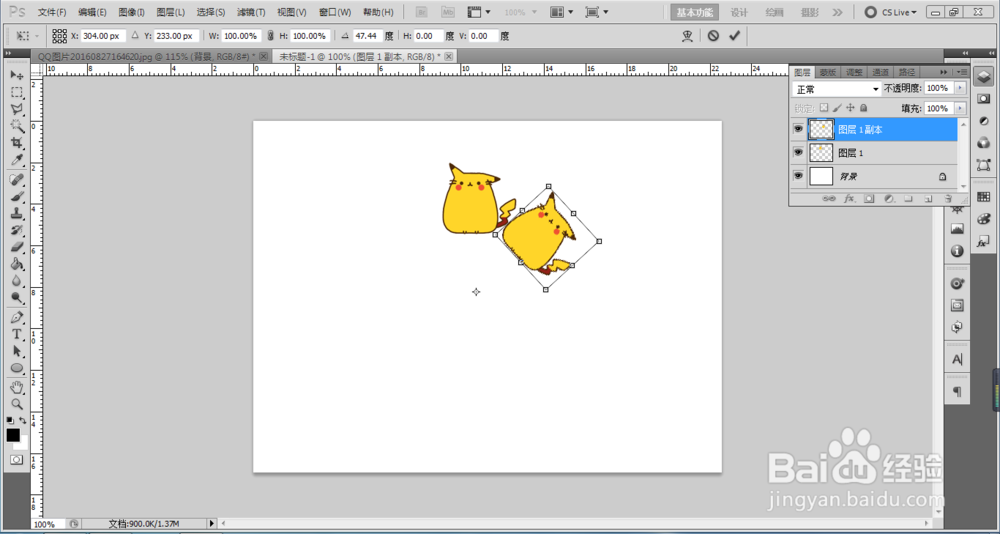This screenshot has height=534, width=1000.
Task: Select the Magic Wand tool
Action: (x=17, y=126)
